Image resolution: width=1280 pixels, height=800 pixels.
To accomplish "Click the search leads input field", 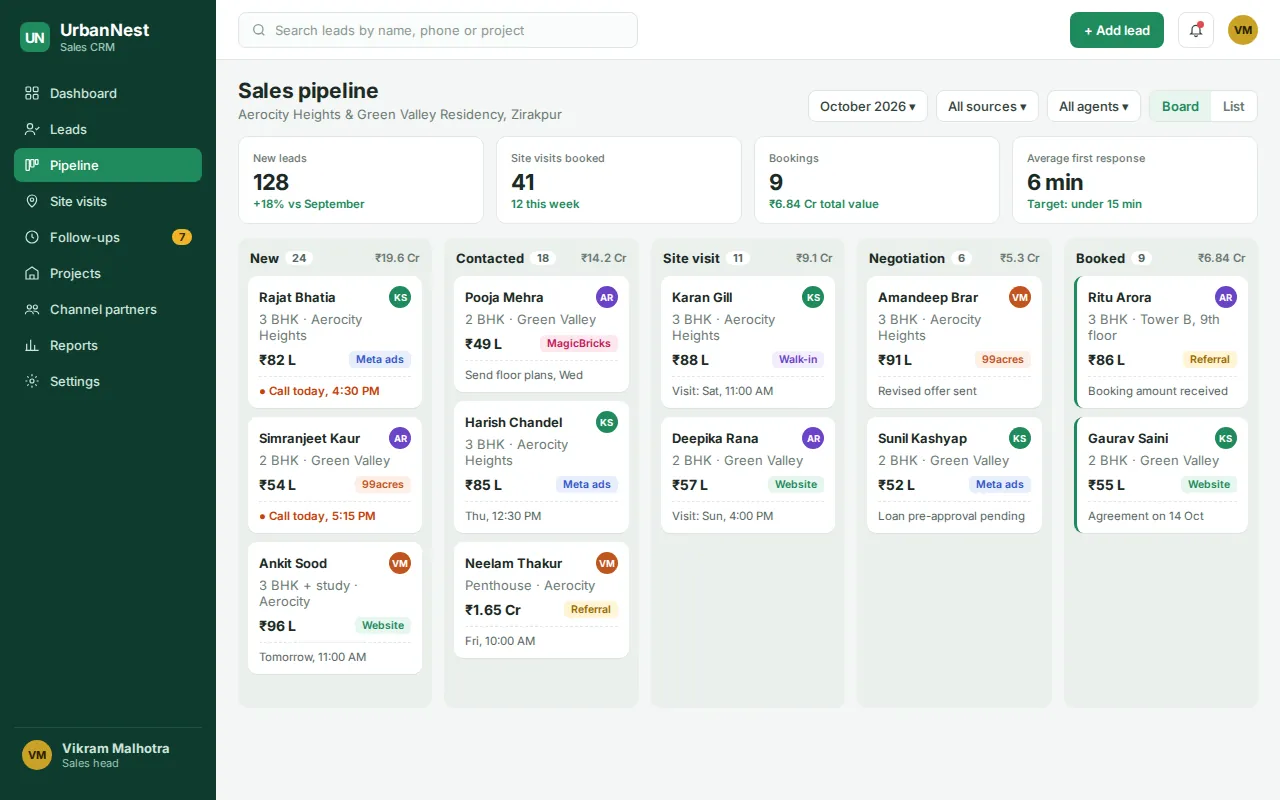I will click(438, 30).
